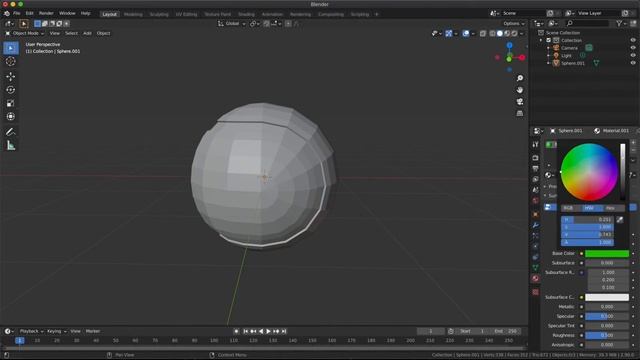
Task: Select the Select Box tool
Action: point(11,48)
